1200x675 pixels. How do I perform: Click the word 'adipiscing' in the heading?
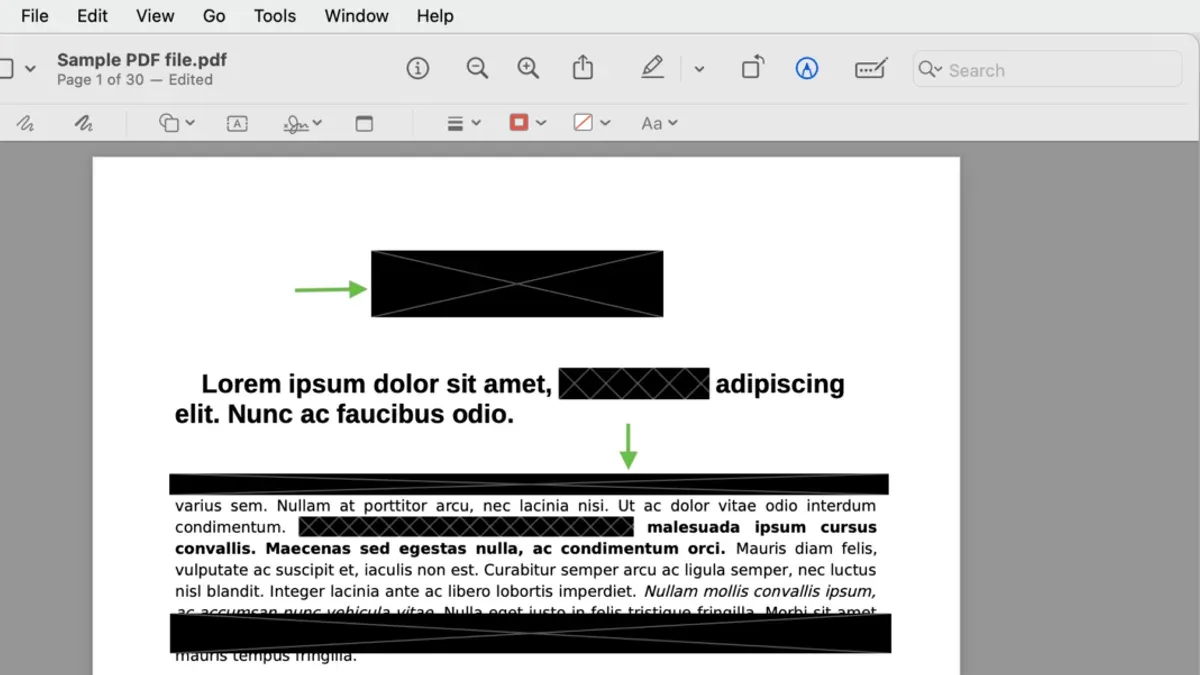(780, 384)
